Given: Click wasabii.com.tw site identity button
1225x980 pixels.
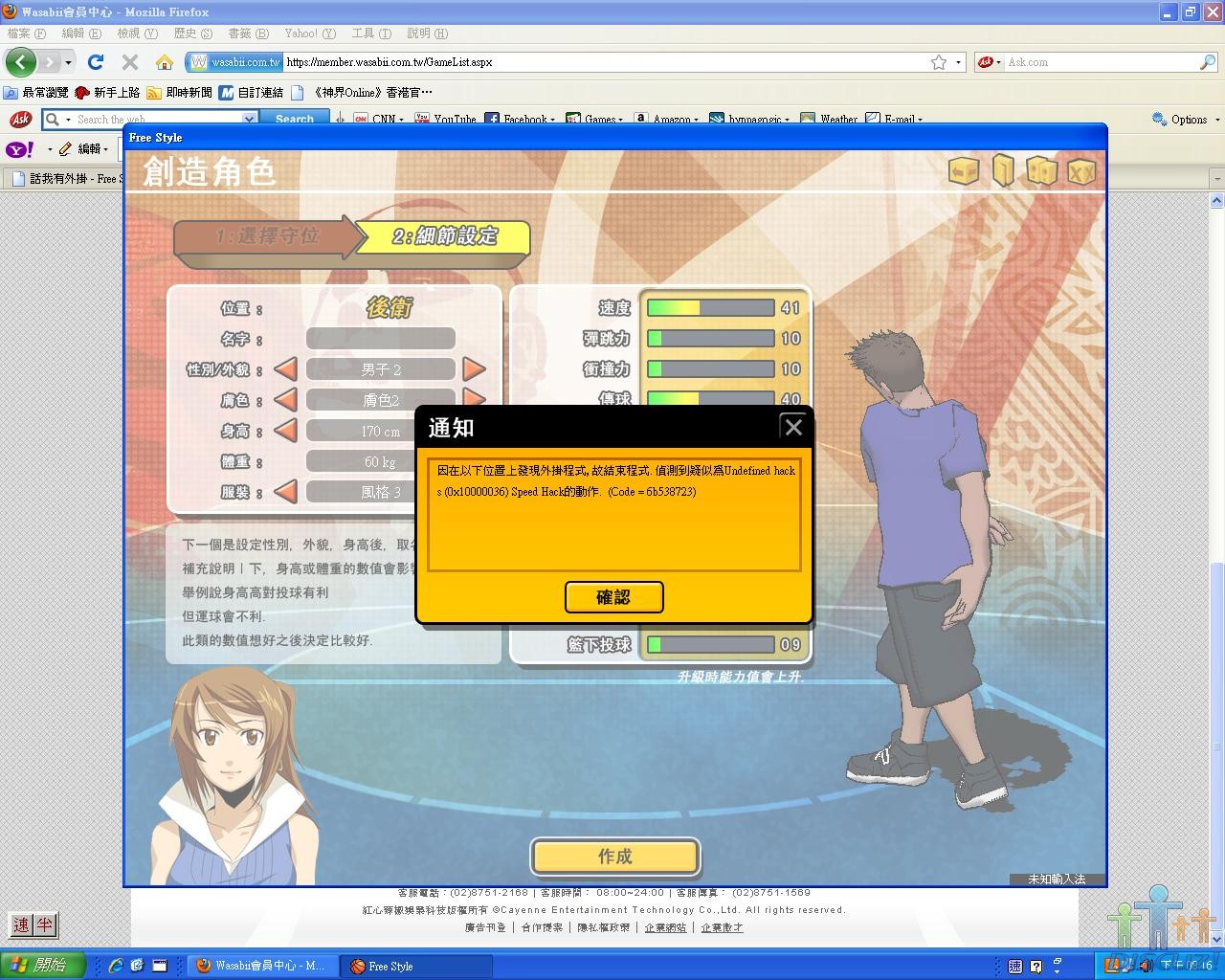Looking at the screenshot, I should click(235, 62).
